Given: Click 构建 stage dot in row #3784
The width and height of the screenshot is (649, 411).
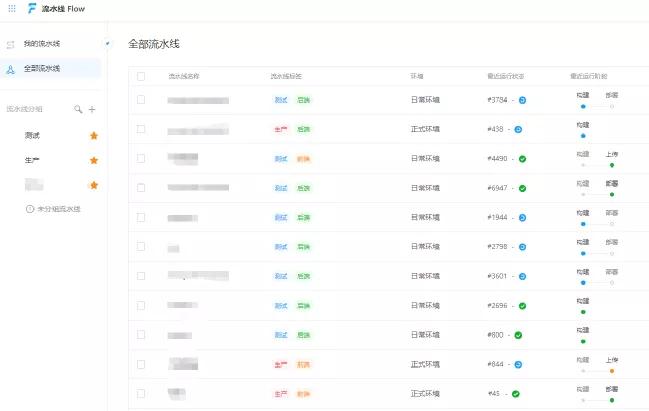Looking at the screenshot, I should click(583, 107).
